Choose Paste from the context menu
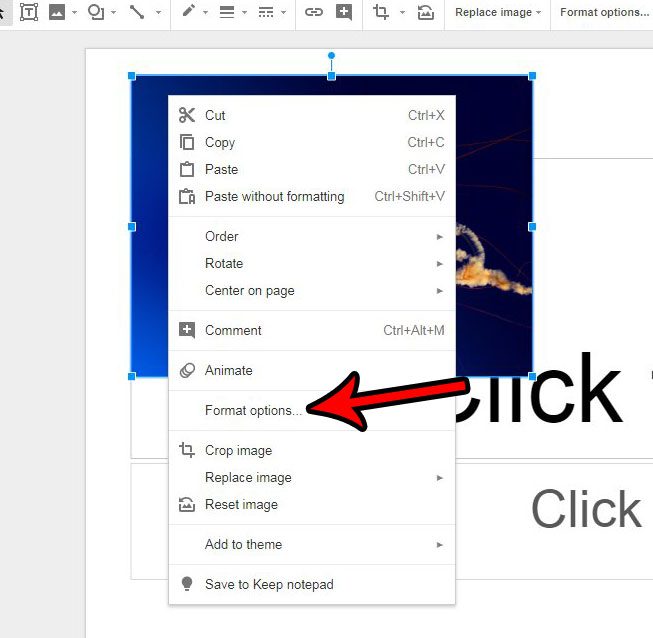653x638 pixels. [x=312, y=169]
